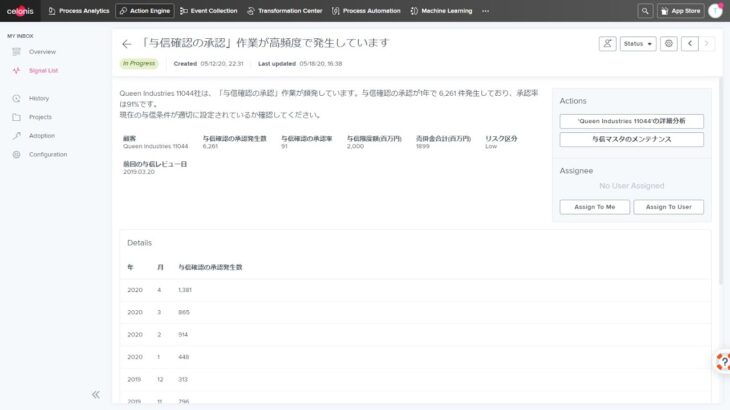
Task: Open the App Store button
Action: [680, 11]
